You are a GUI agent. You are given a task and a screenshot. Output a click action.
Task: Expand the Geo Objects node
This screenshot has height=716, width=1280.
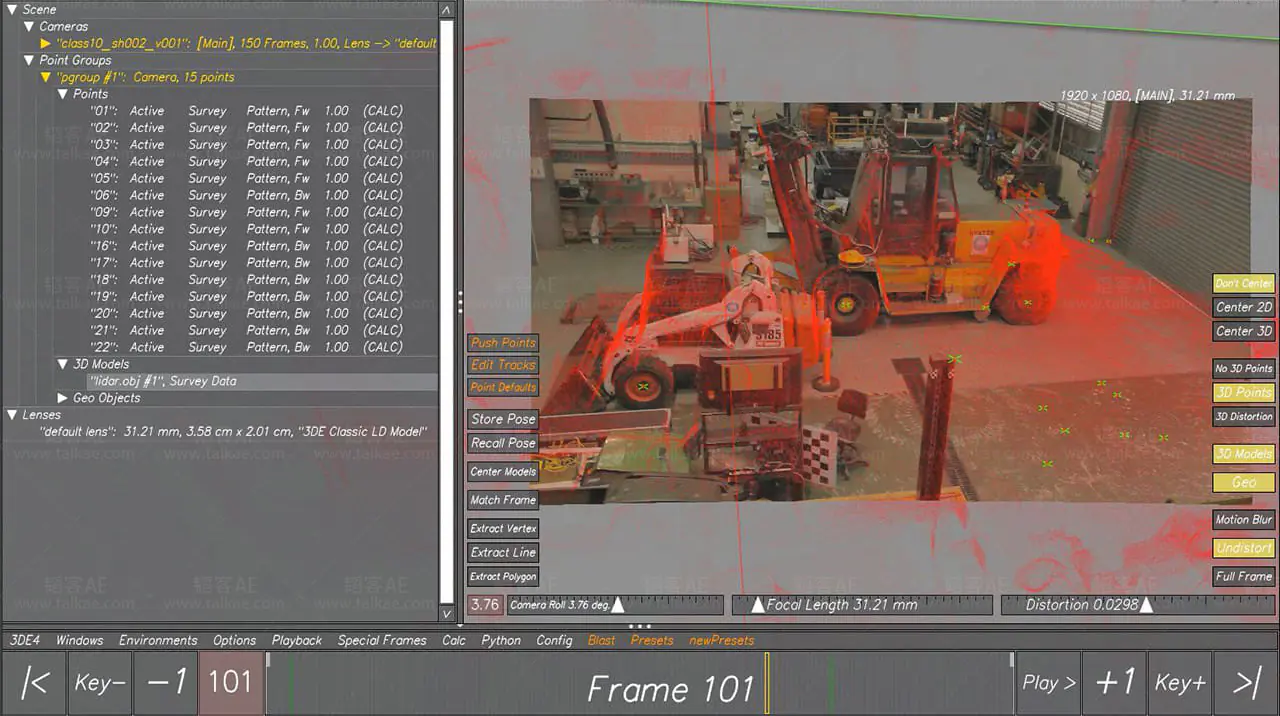click(63, 398)
